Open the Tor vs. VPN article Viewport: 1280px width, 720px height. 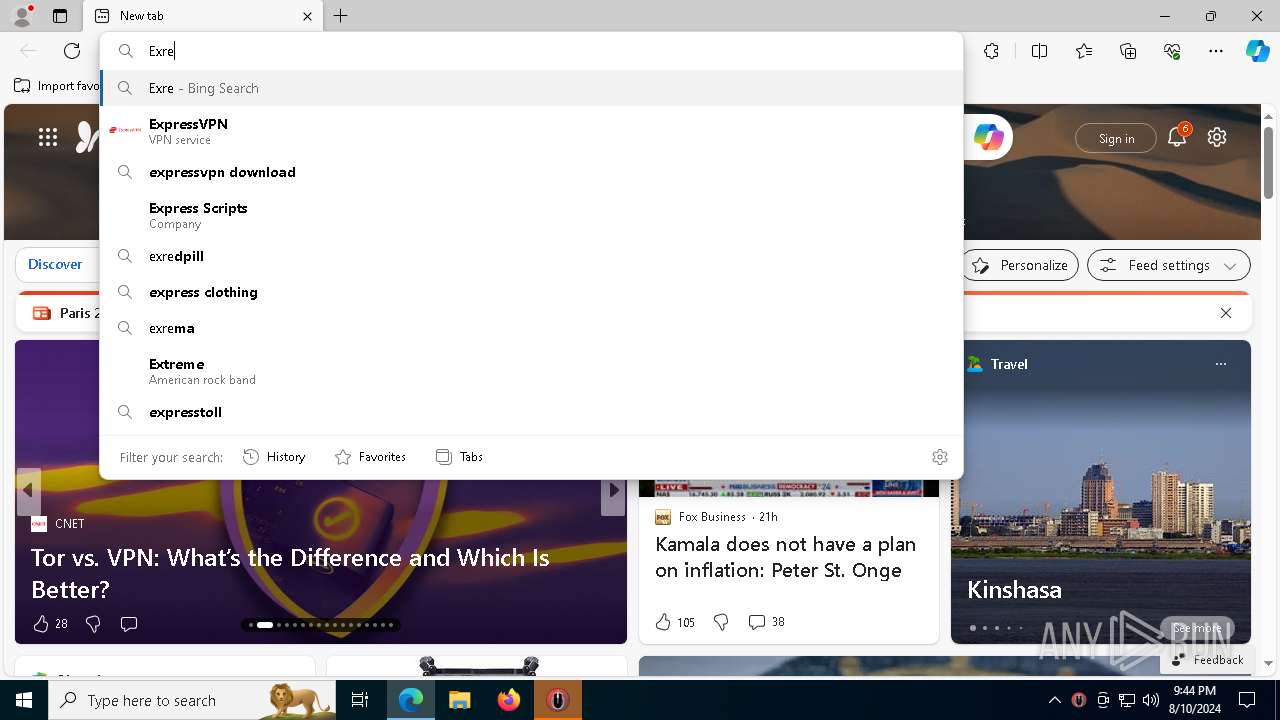pyautogui.click(x=290, y=573)
